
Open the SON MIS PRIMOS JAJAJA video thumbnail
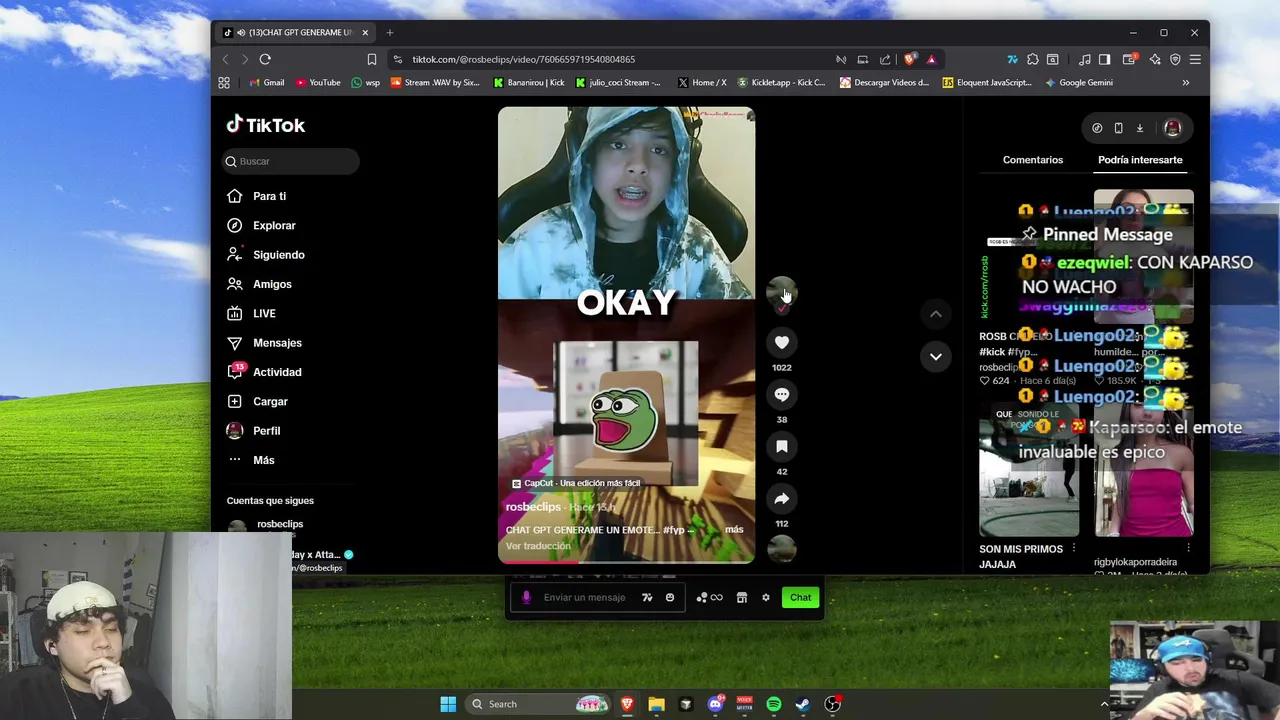tap(1029, 471)
